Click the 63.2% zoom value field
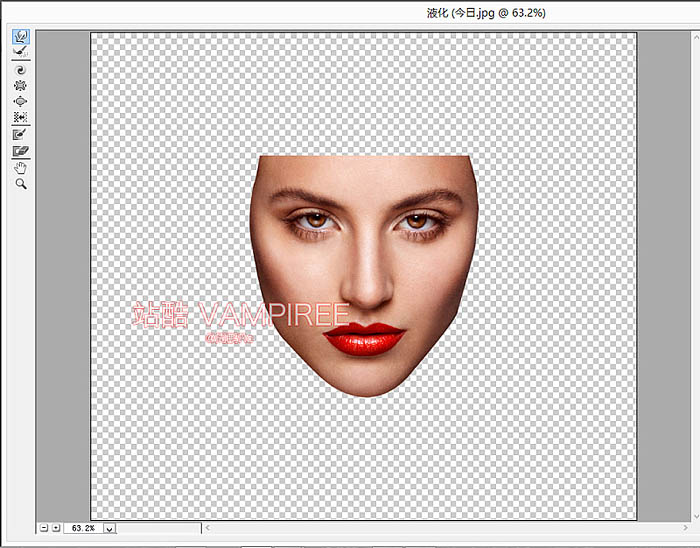Viewport: 700px width, 548px height. coord(83,528)
